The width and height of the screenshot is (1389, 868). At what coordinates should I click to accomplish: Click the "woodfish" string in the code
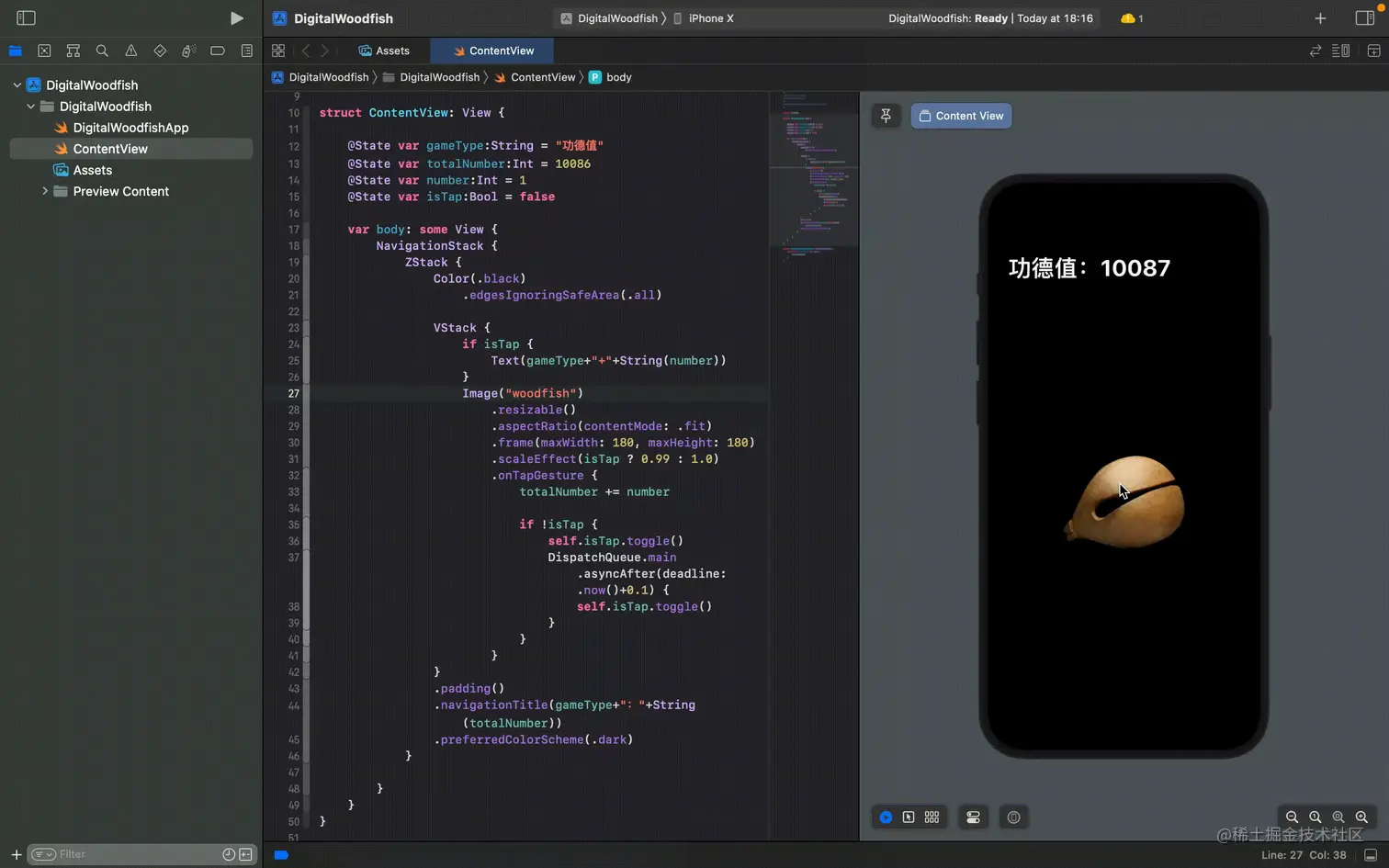click(x=544, y=393)
